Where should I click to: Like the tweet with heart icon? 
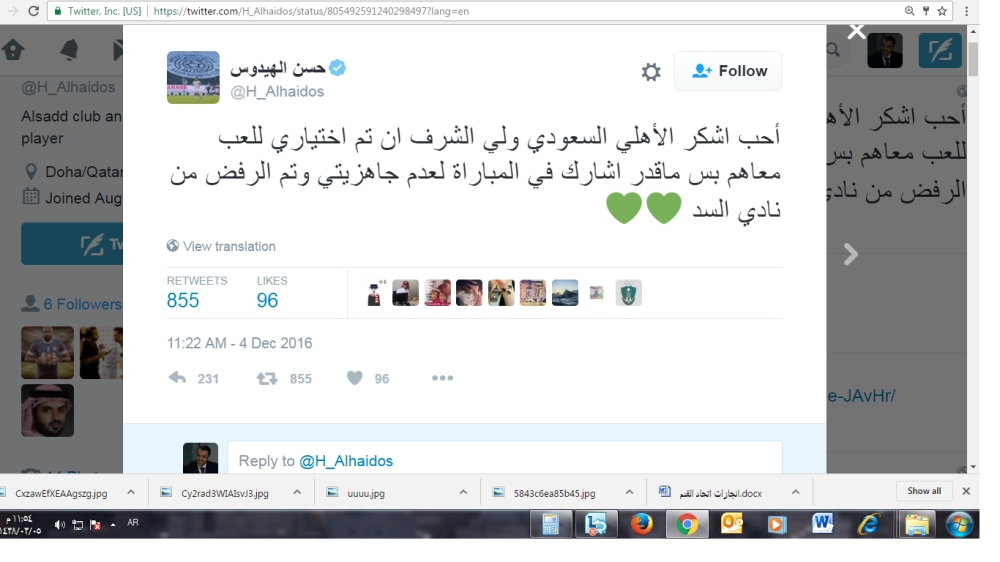(x=355, y=378)
